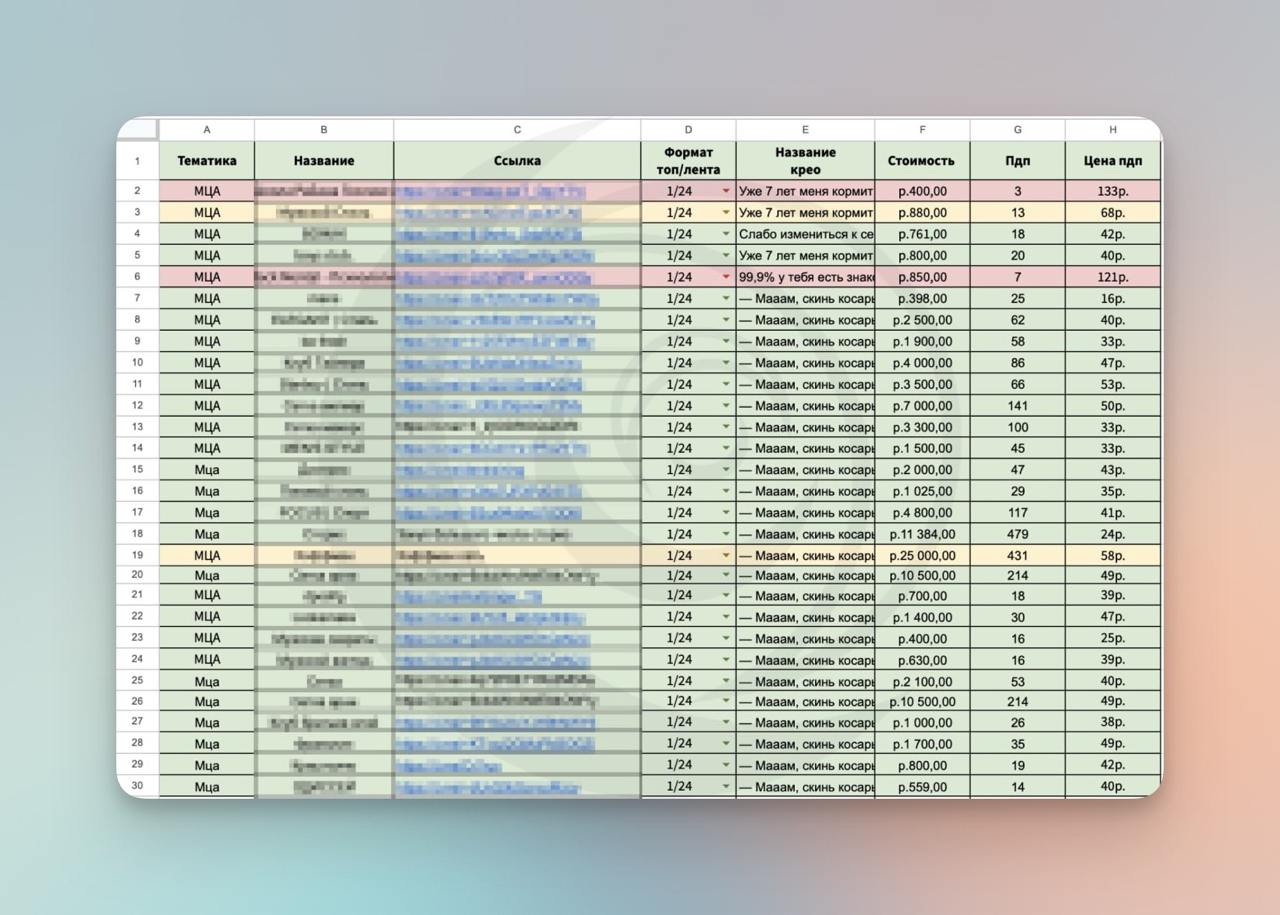Select the Пдп value "86"
1280x915 pixels.
tap(1017, 363)
